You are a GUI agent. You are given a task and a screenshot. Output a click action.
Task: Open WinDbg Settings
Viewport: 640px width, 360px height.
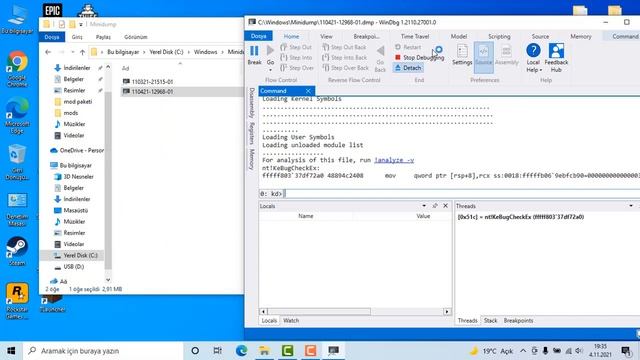[x=462, y=55]
